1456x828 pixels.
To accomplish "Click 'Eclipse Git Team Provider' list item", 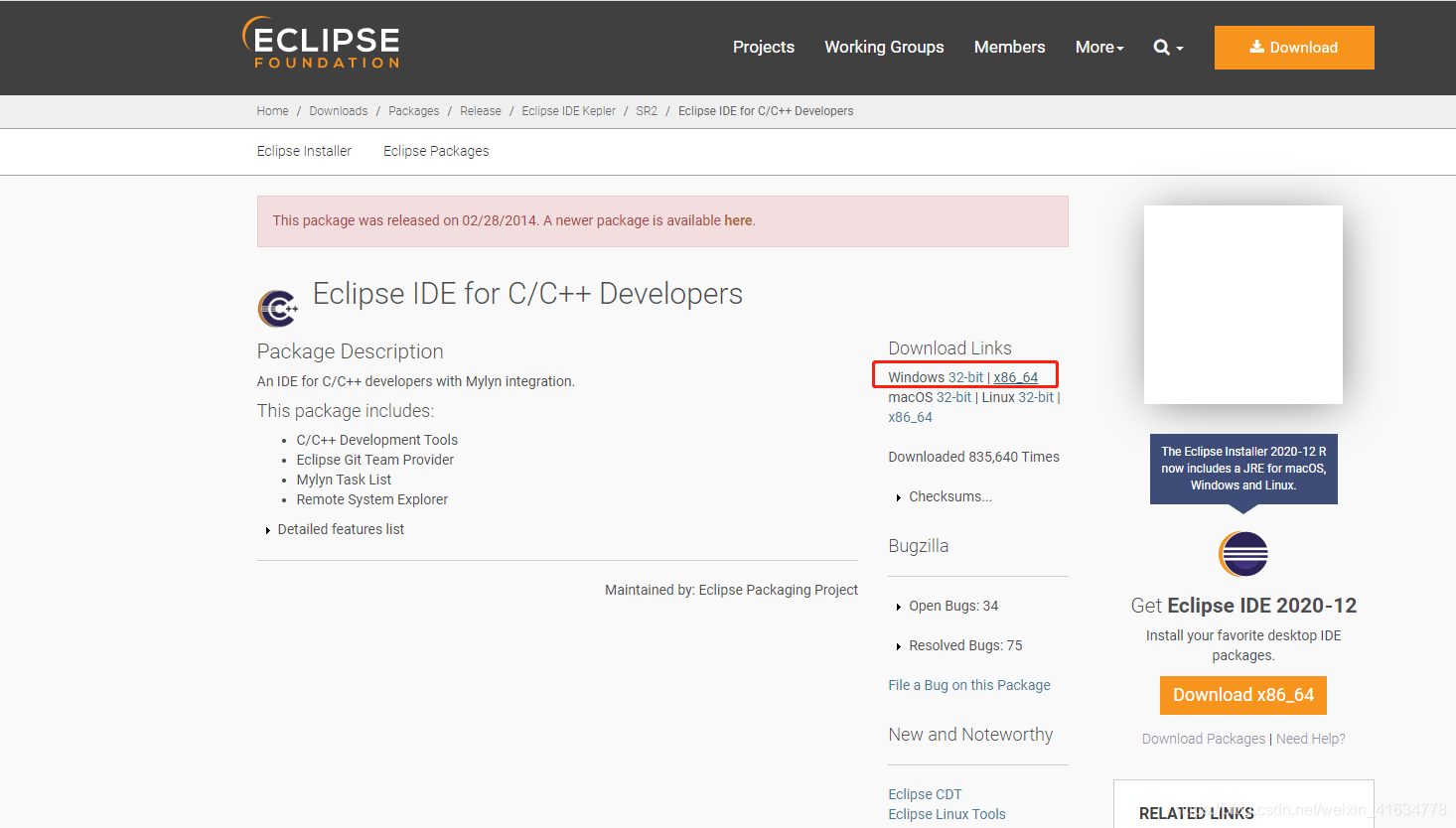I will 375,460.
